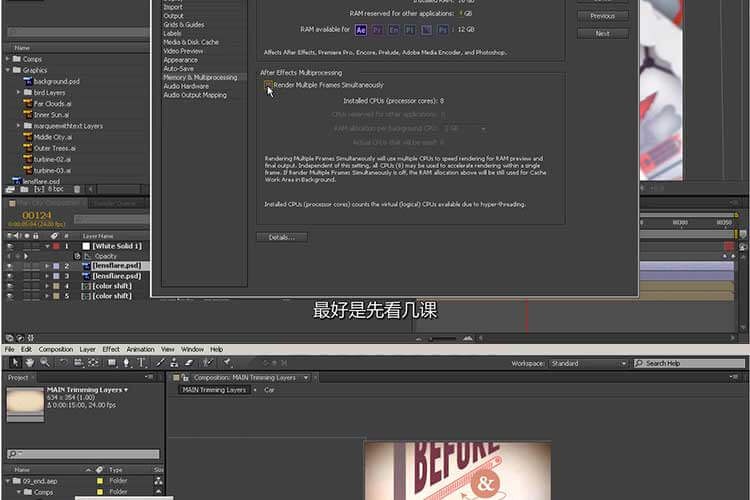Click the braces icon at timeline bottom-left
The width and height of the screenshot is (750, 500).
pyautogui.click(x=31, y=338)
